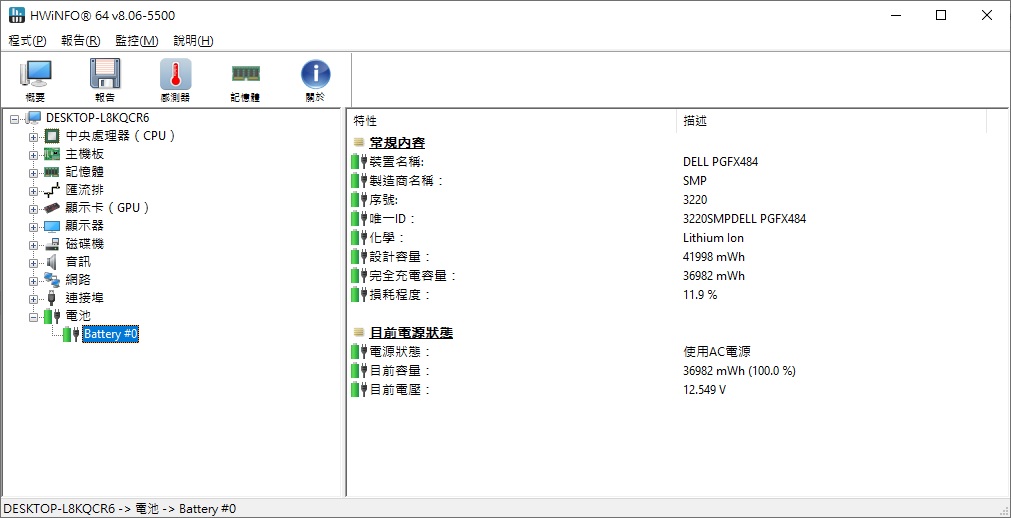The width and height of the screenshot is (1011, 518).
Task: Click the battery icon beside 裝置名稱
Action: [359, 162]
